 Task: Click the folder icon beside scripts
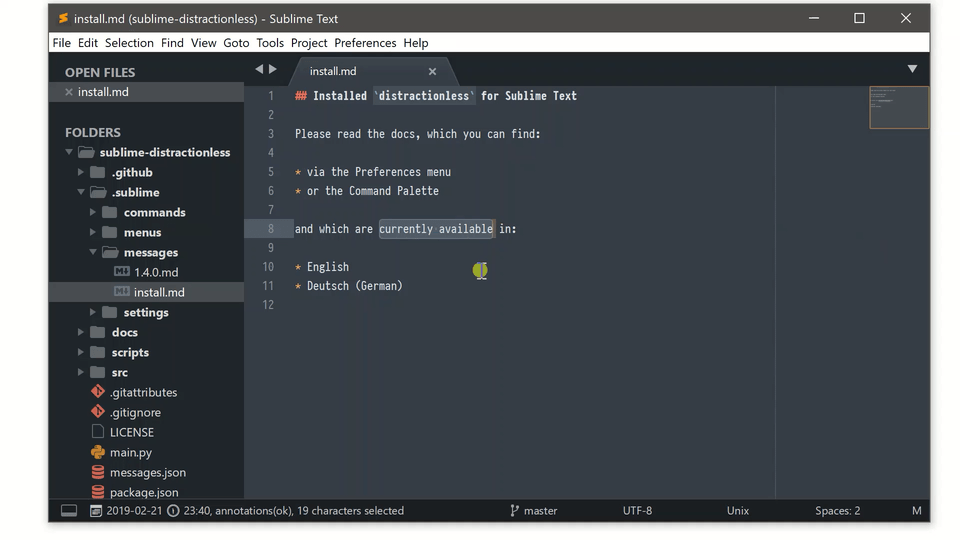pyautogui.click(x=97, y=352)
